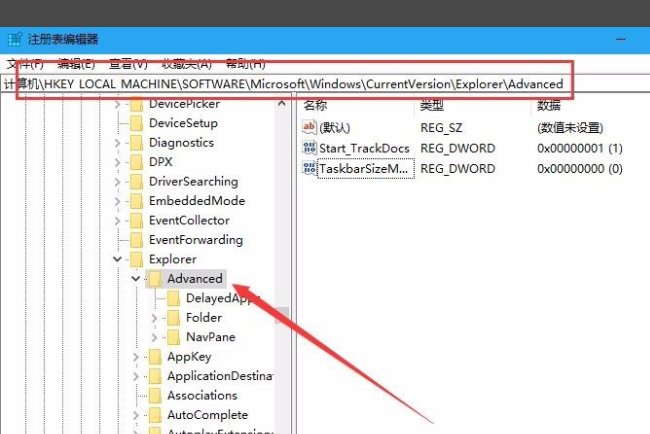Expand the Folder subkey arrow
The width and height of the screenshot is (650, 434).
154,318
